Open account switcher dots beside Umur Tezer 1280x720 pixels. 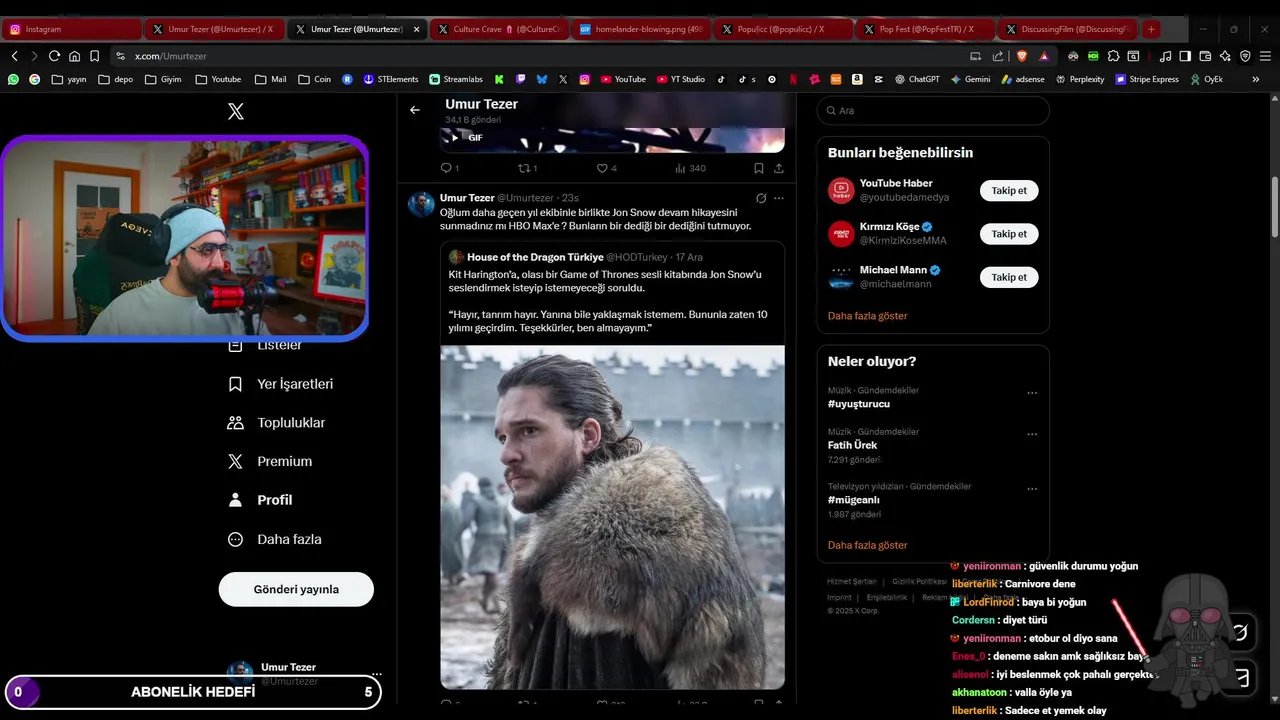click(377, 673)
